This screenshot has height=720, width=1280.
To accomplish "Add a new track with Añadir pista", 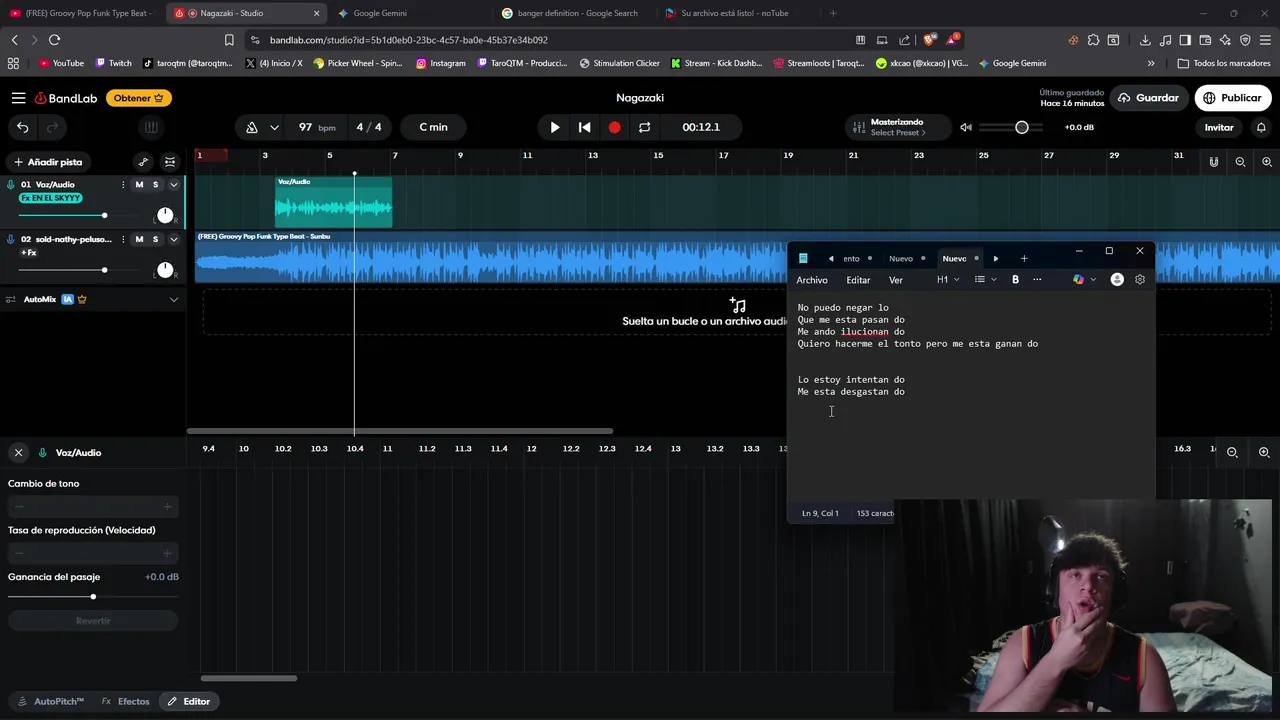I will [48, 162].
